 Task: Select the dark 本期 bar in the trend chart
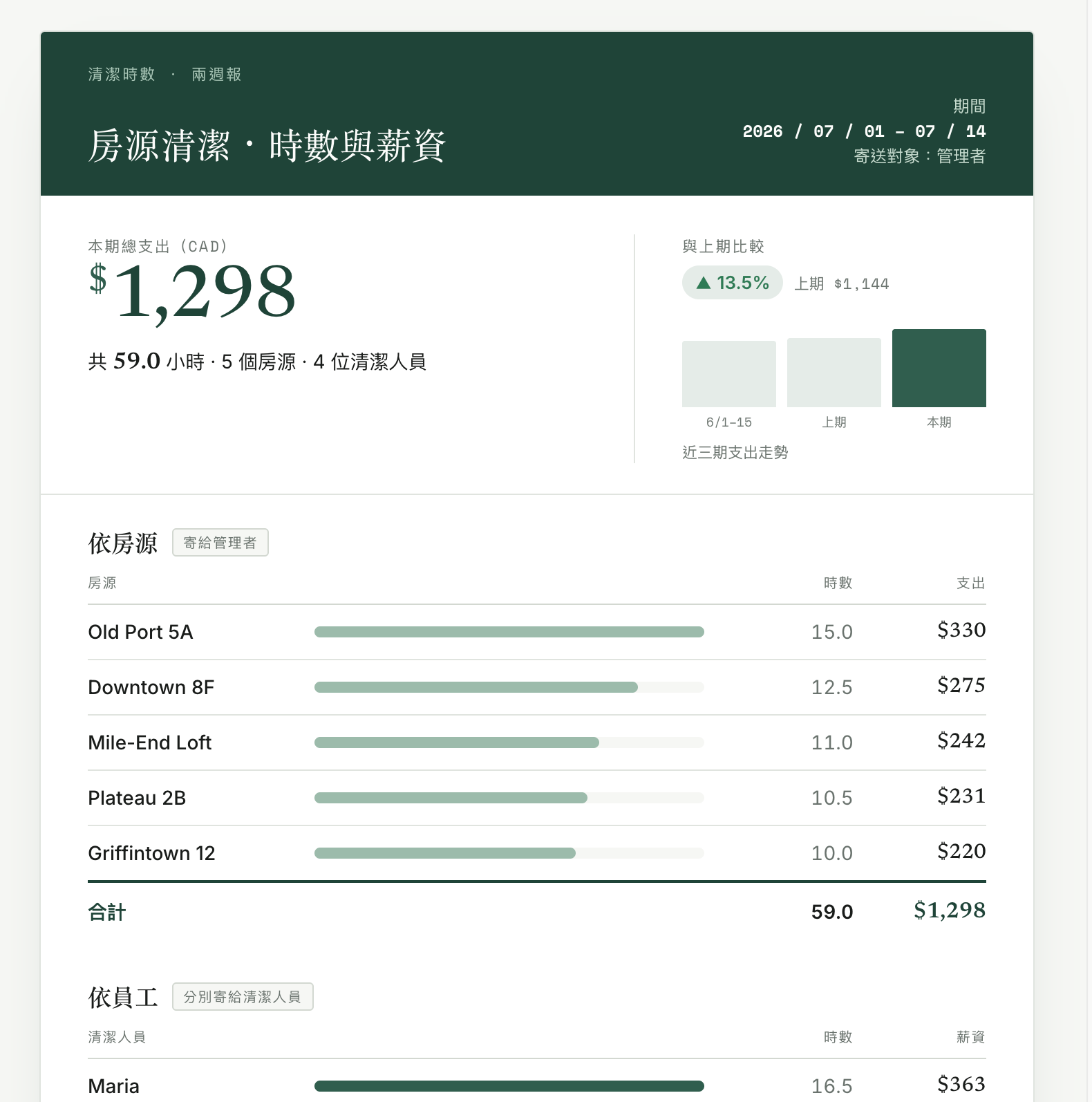(939, 368)
